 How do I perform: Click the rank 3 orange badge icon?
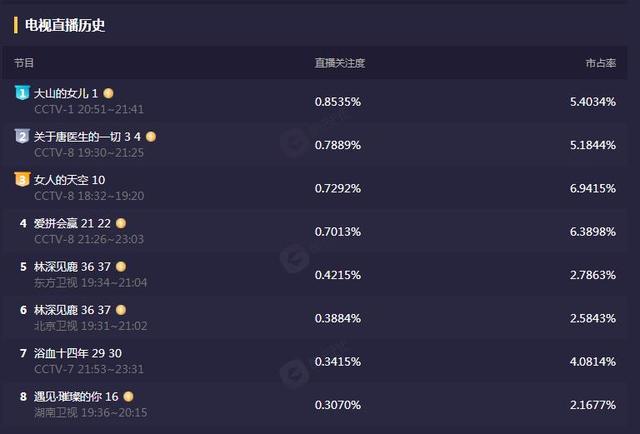(22, 180)
